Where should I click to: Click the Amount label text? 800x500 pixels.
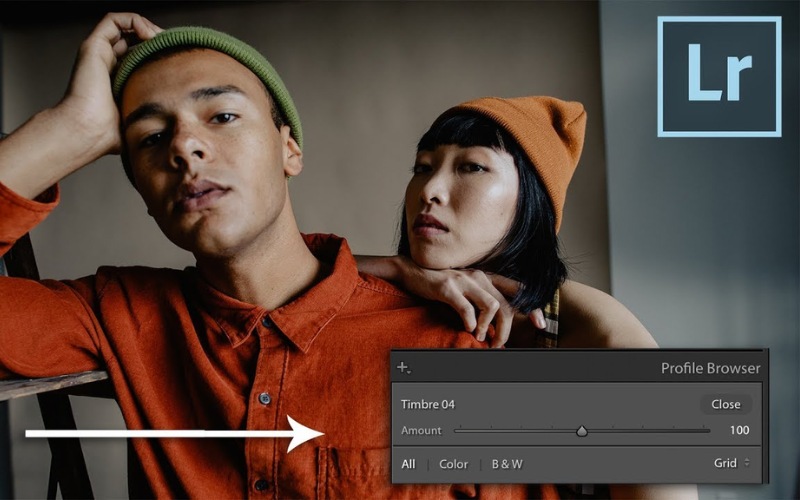pos(421,431)
